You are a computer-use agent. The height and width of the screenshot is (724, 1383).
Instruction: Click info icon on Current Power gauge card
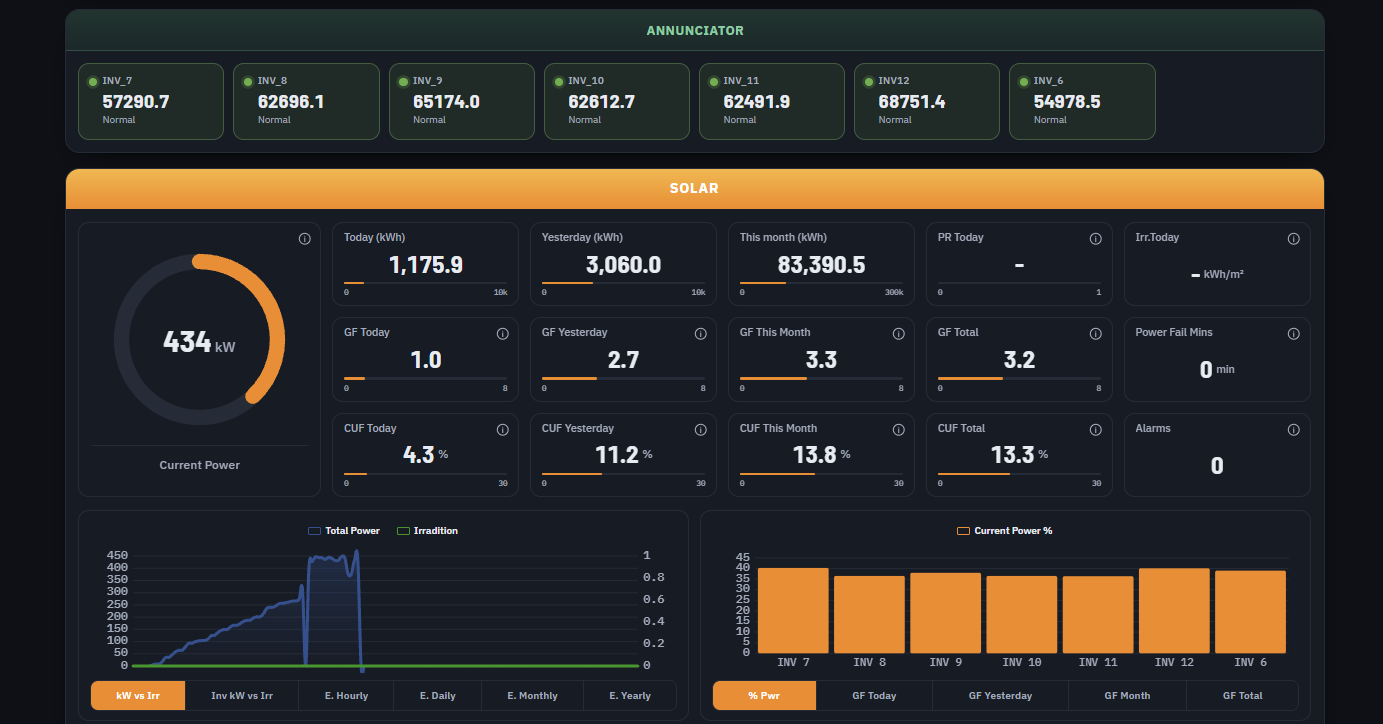(x=305, y=239)
